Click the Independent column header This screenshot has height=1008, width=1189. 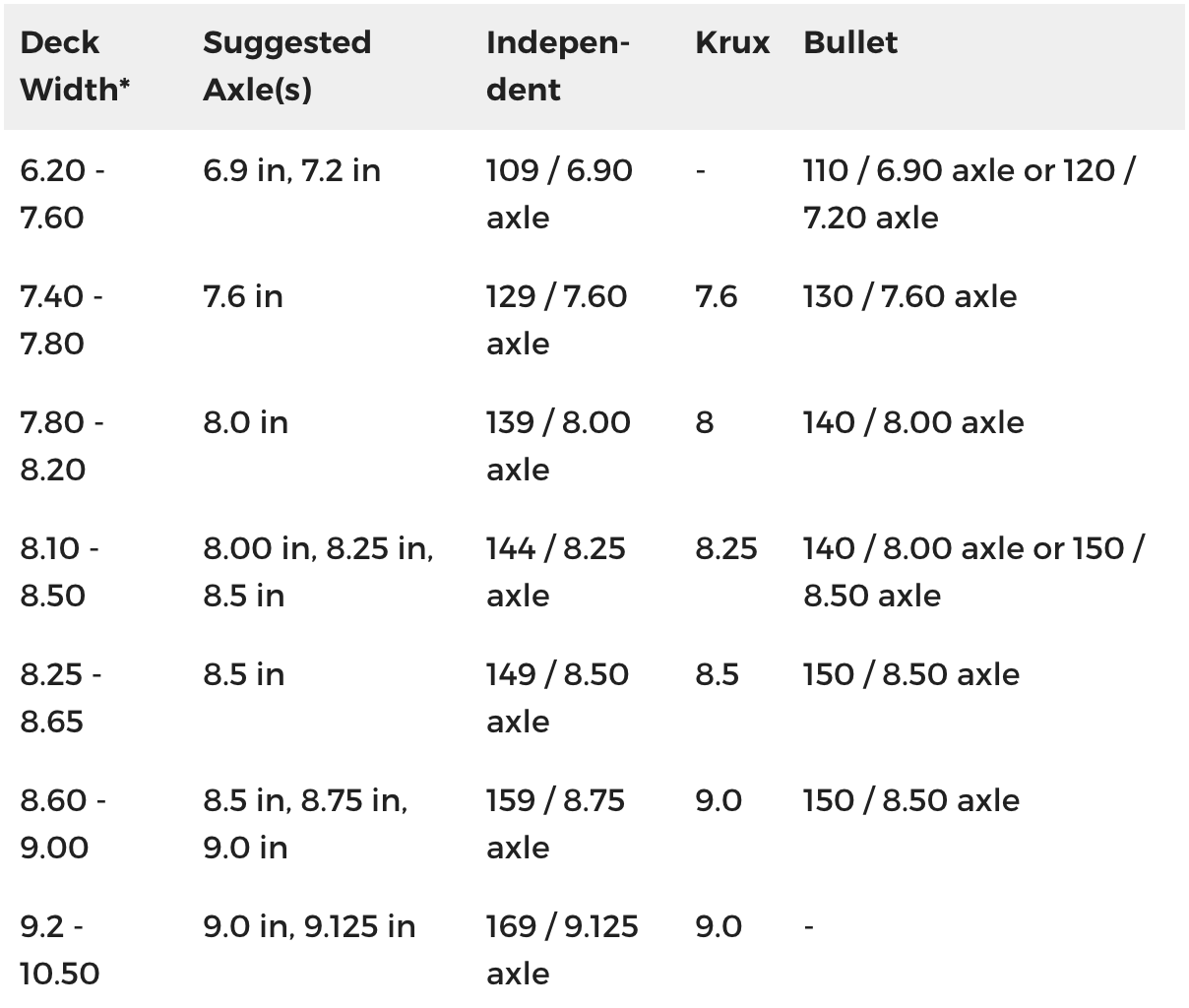557,66
